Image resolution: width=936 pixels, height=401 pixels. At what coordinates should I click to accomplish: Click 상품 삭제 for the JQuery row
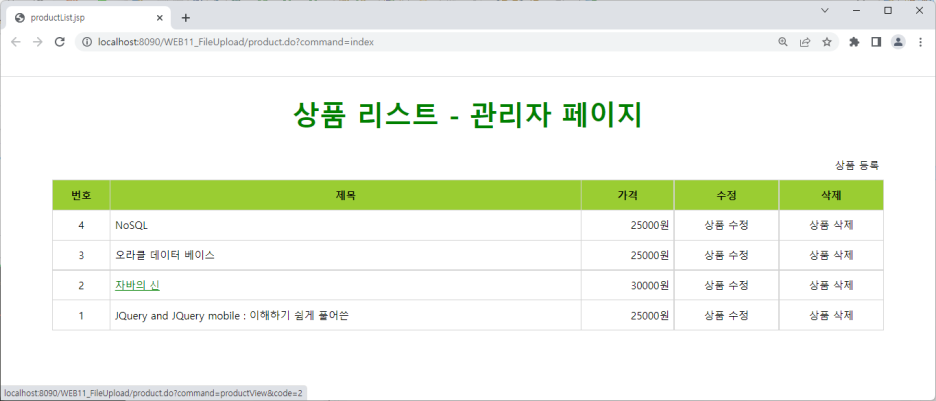[x=831, y=315]
